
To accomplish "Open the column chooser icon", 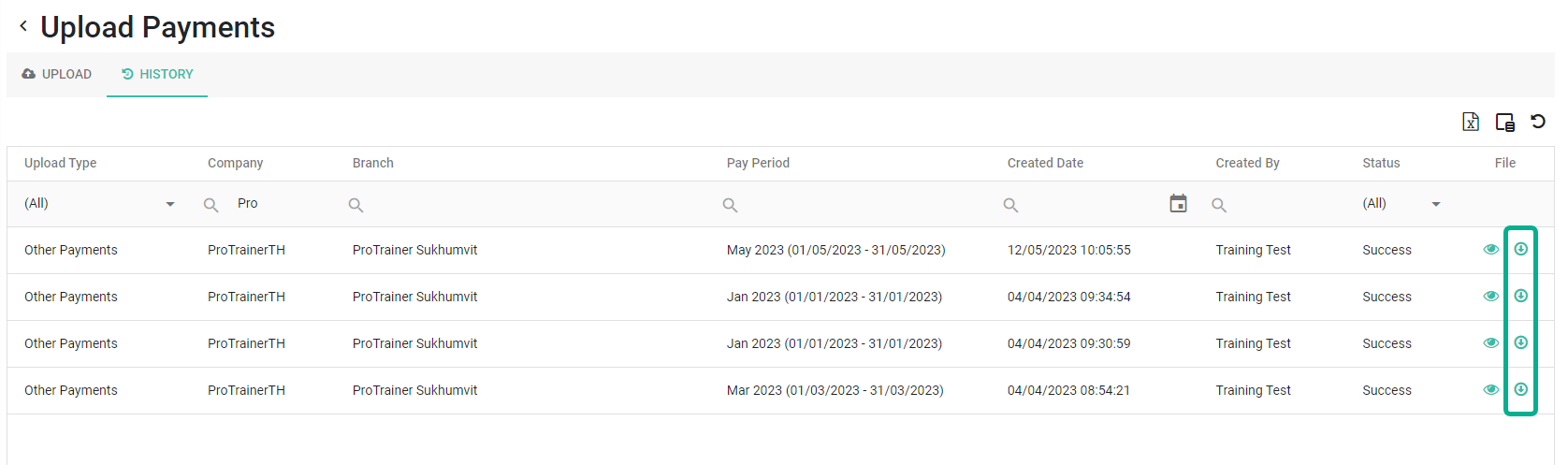I will pos(1504,122).
